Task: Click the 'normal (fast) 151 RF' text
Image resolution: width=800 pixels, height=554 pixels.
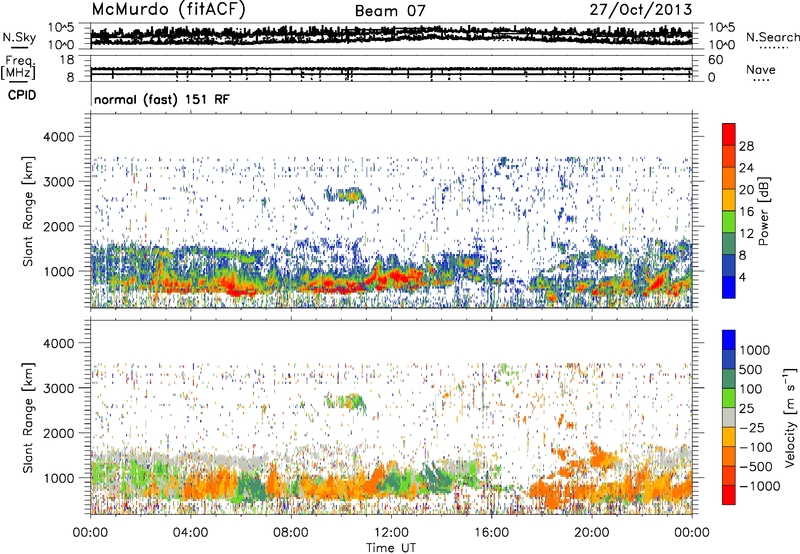Action: [162, 99]
